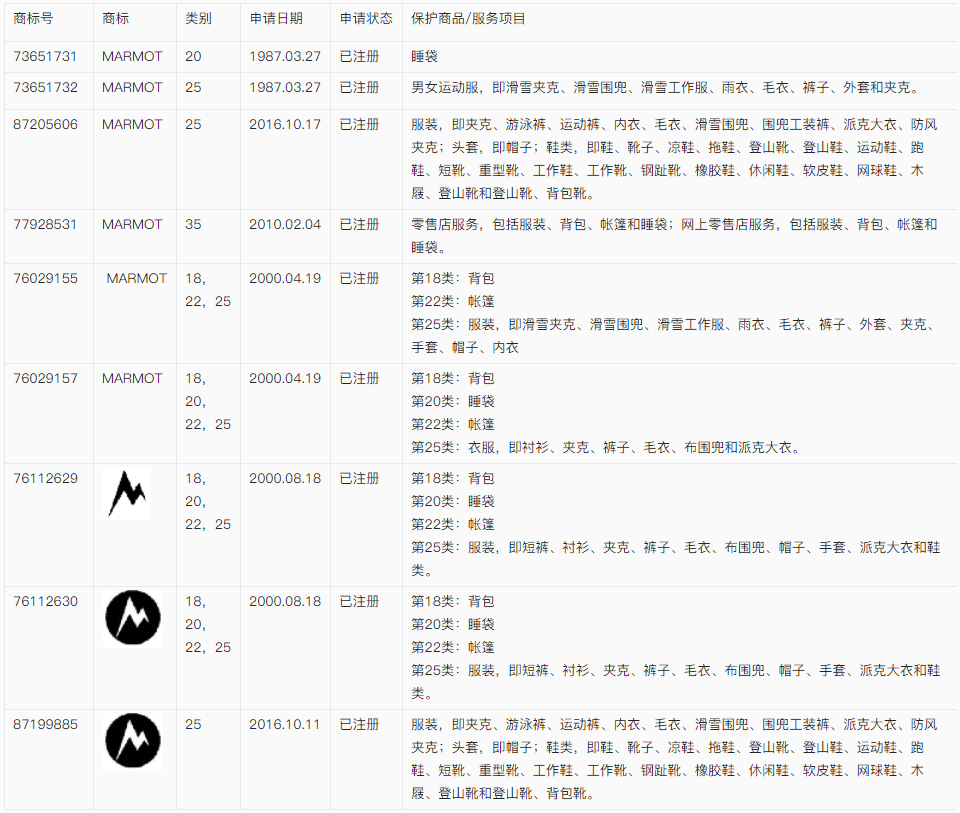960x813 pixels.
Task: Click the round Marmot logo for 87199885
Action: click(133, 741)
